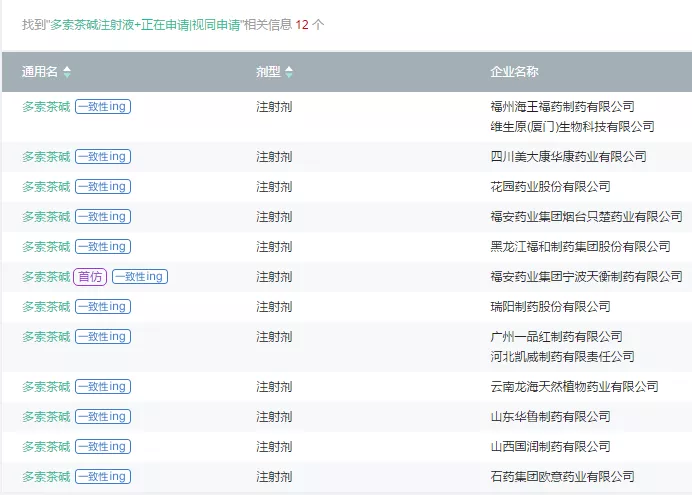Select company 山西国润制药有限公司
This screenshot has height=495, width=692.
[x=550, y=446]
